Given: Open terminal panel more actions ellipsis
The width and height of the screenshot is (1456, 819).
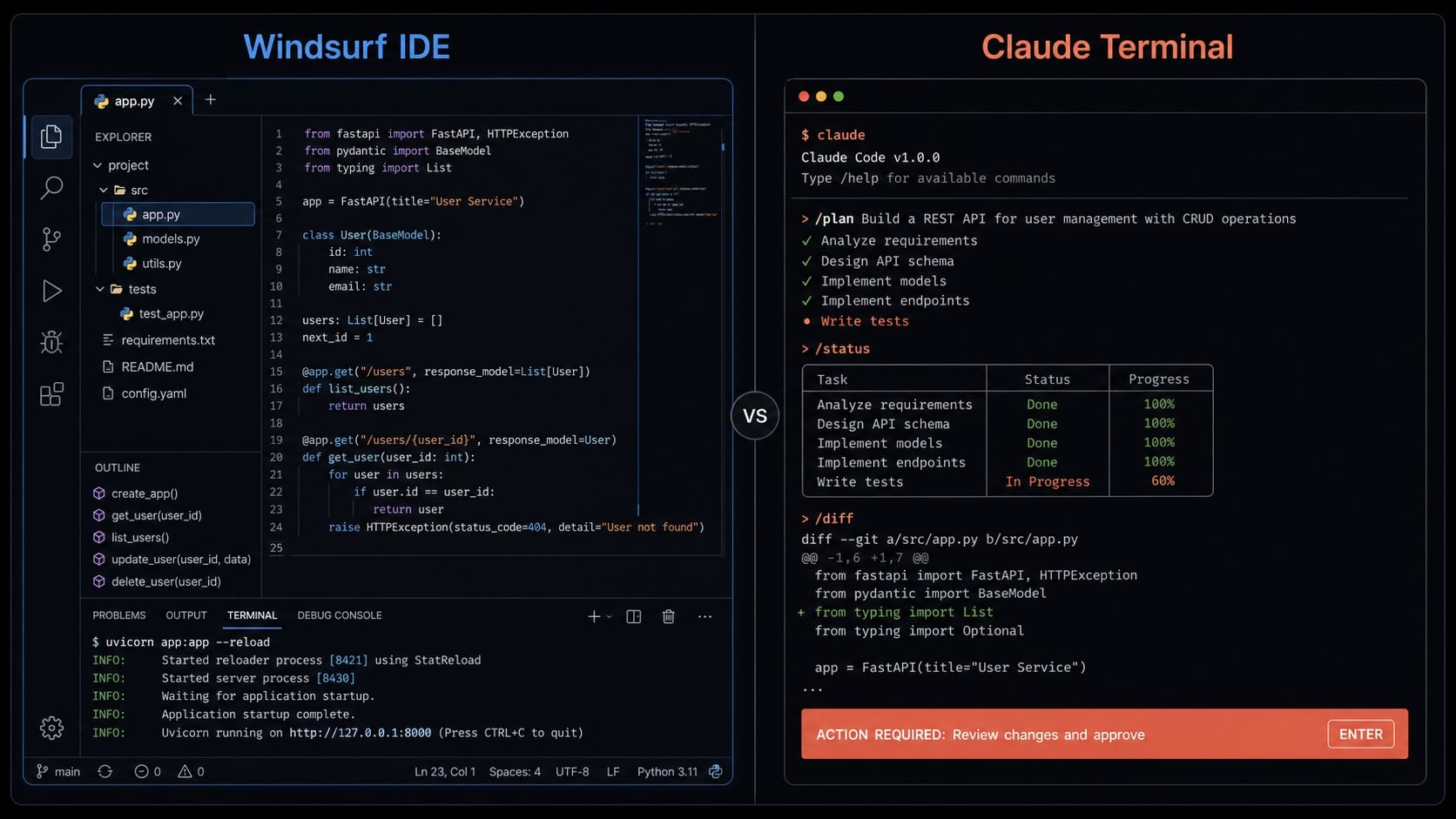Looking at the screenshot, I should click(704, 616).
